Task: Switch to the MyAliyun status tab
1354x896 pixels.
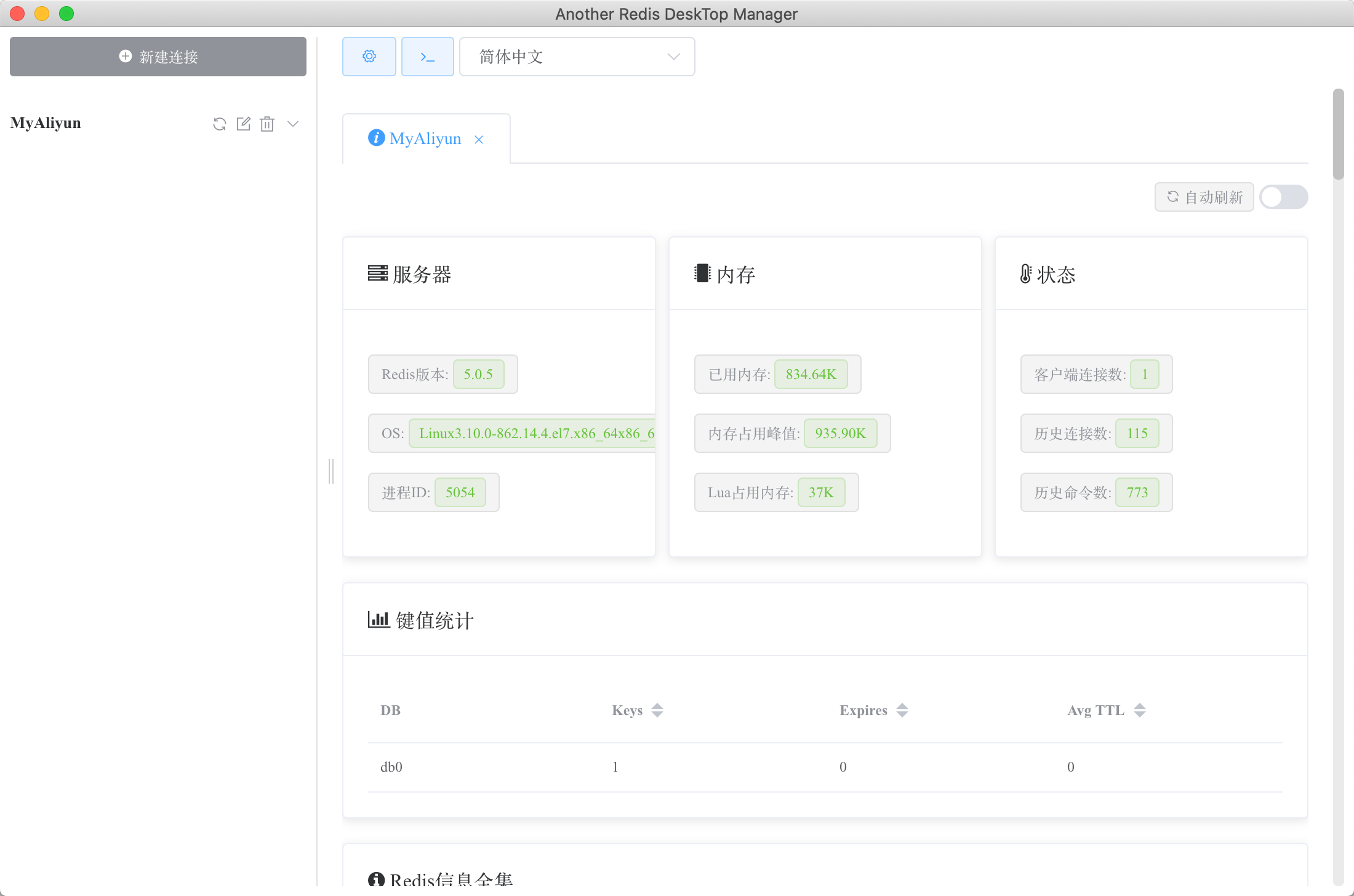Action: [x=425, y=138]
